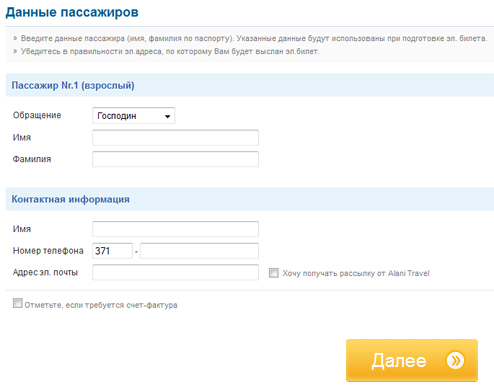Click the Обращение field label
The width and height of the screenshot is (494, 391).
(37, 115)
